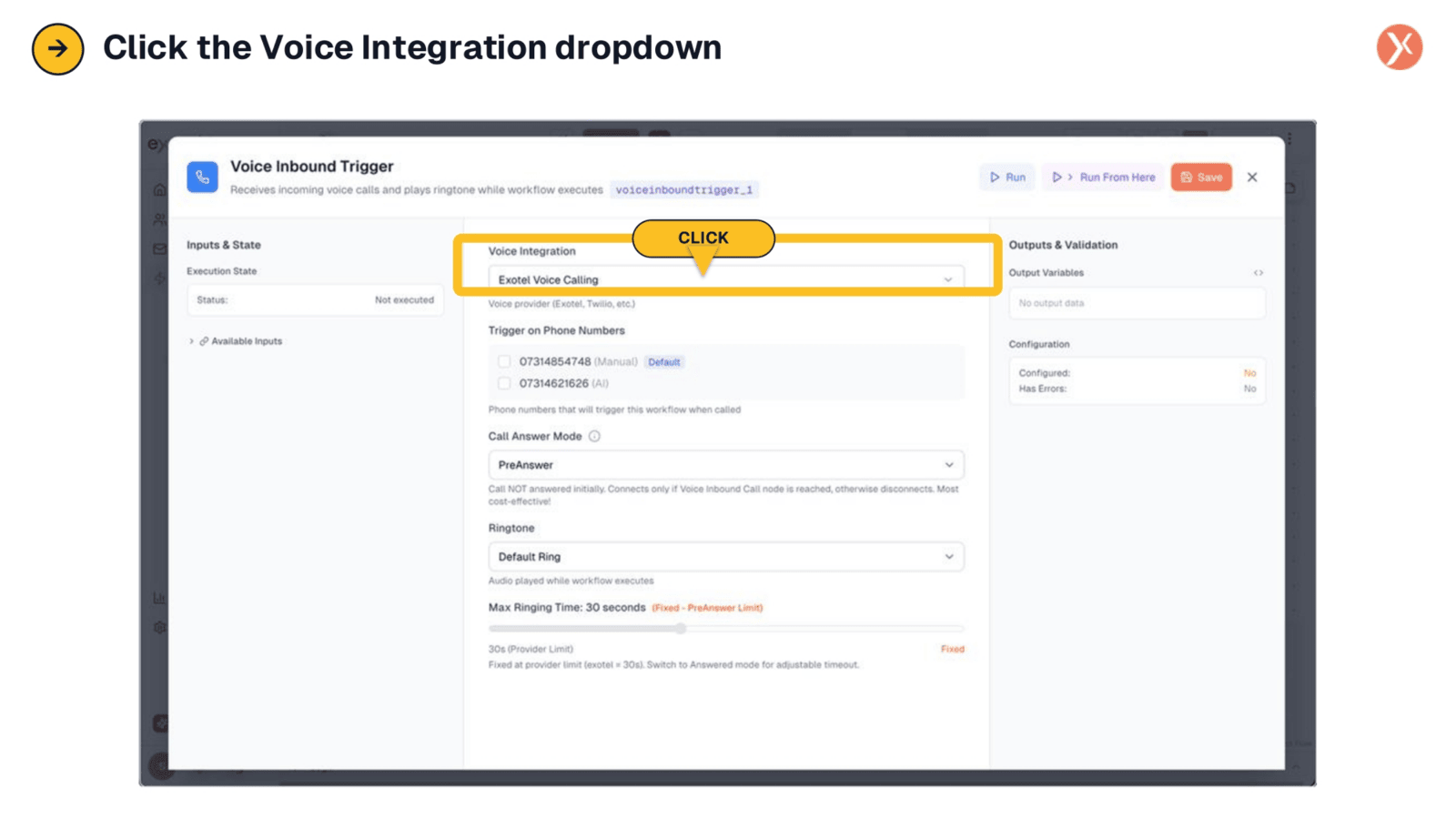Click the link icon beside Available Inputs
This screenshot has width=1456, height=819.
204,341
